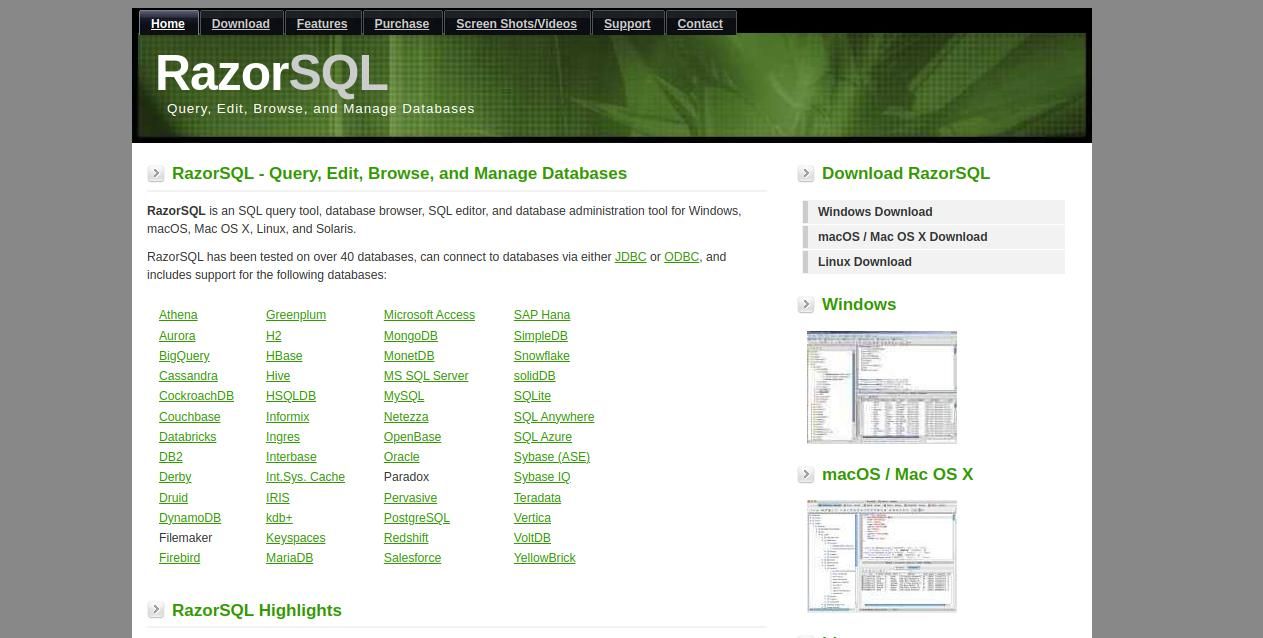Viewport: 1263px width, 638px height.
Task: Open the Download tab
Action: point(240,23)
